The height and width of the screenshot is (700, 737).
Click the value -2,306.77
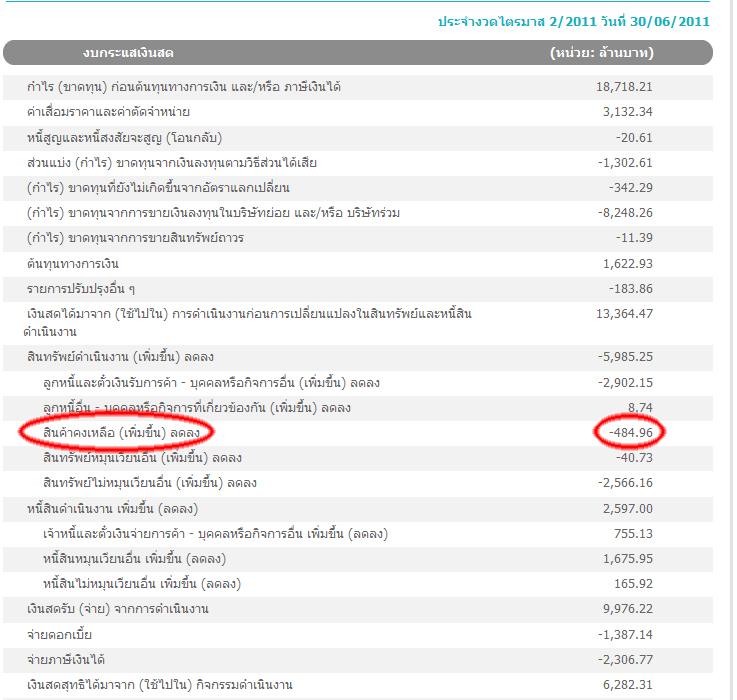tap(625, 660)
